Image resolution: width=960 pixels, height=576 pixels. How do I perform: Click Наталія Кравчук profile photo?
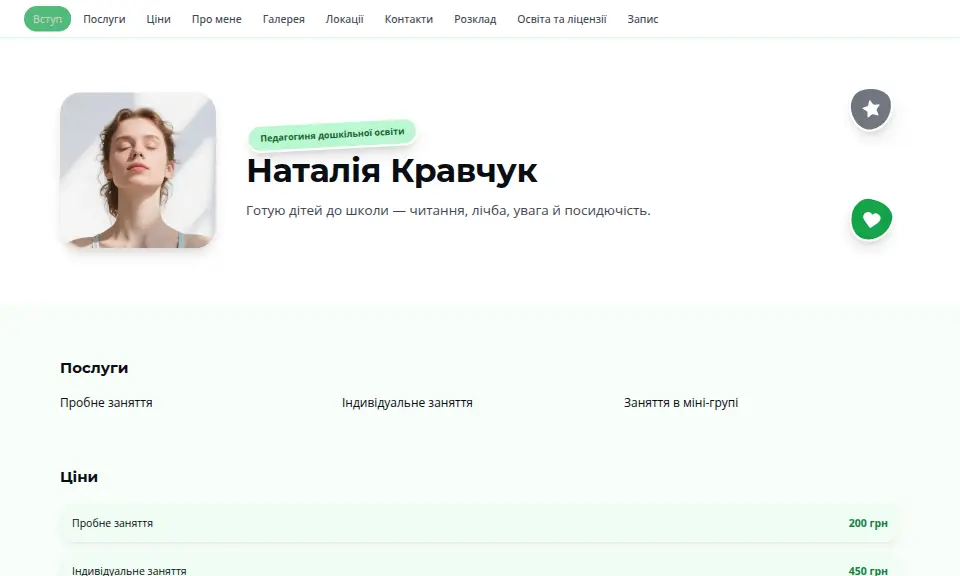click(138, 170)
